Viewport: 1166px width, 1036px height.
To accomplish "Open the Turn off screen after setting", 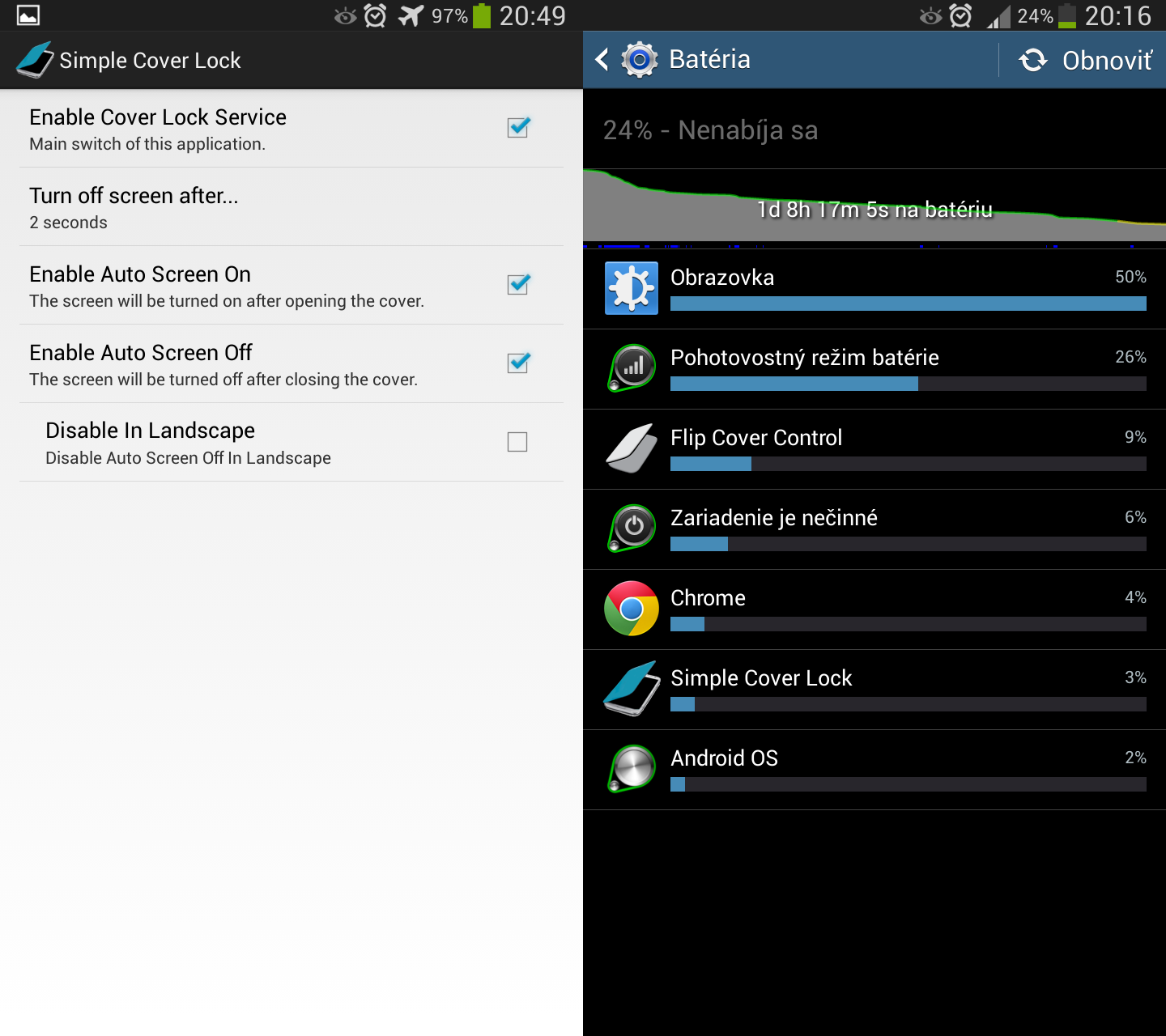I will (x=291, y=207).
